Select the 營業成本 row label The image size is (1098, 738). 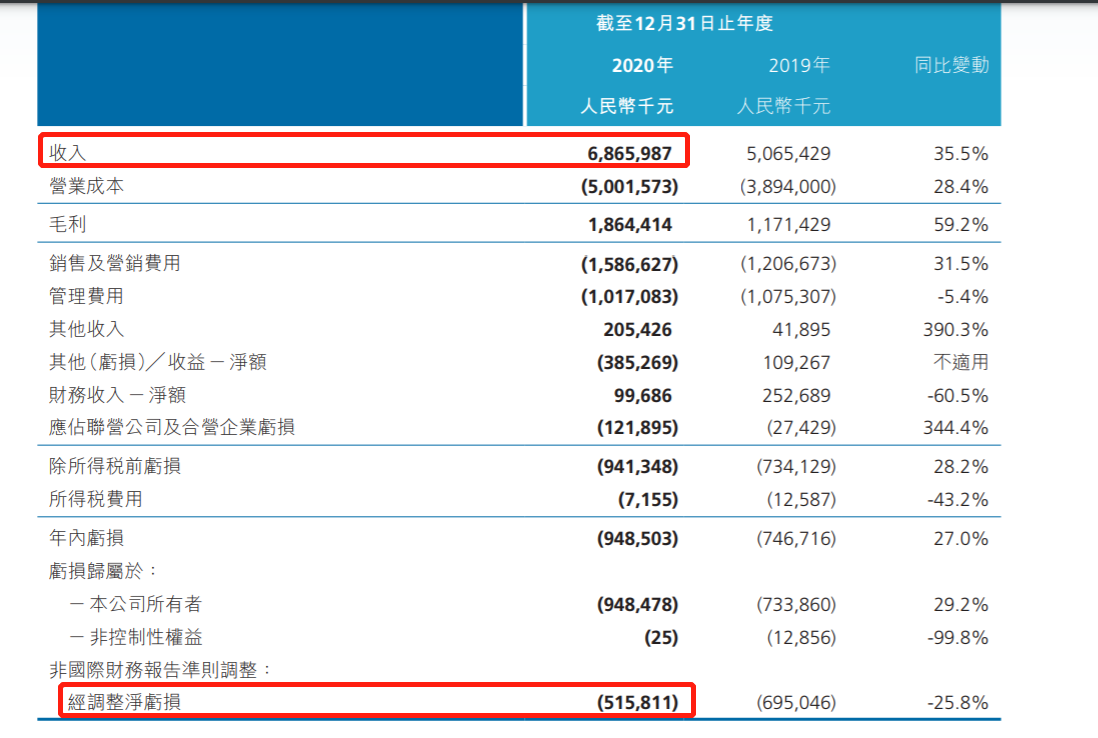[87, 186]
